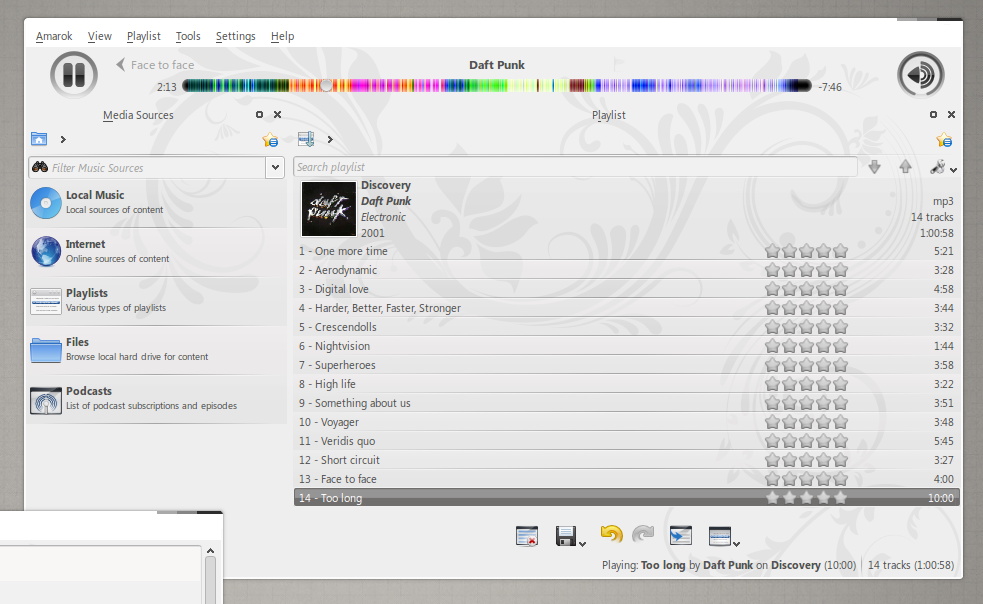
Task: Float the Media Sources panel
Action: [x=260, y=115]
